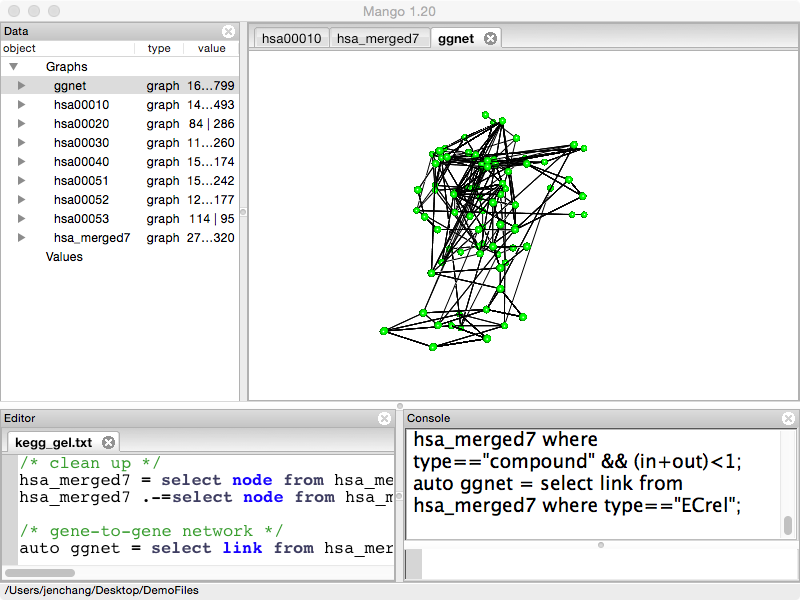This screenshot has height=600, width=800.
Task: Expand the hsa00040 graph entry
Action: [21, 162]
